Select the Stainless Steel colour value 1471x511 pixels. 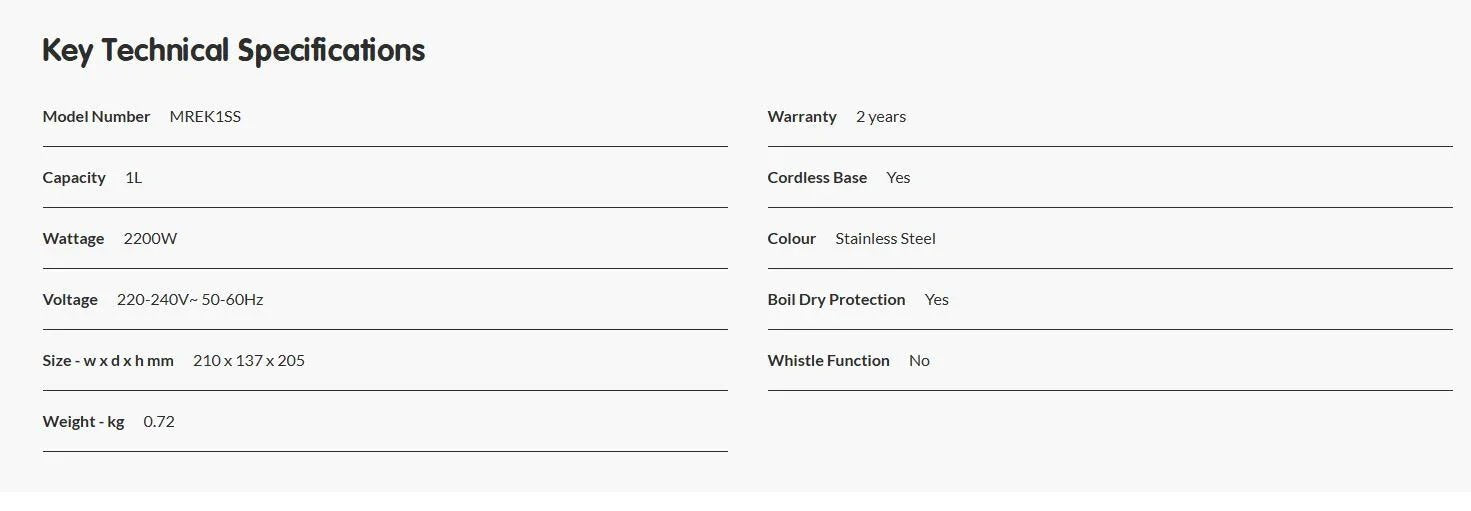pos(885,238)
